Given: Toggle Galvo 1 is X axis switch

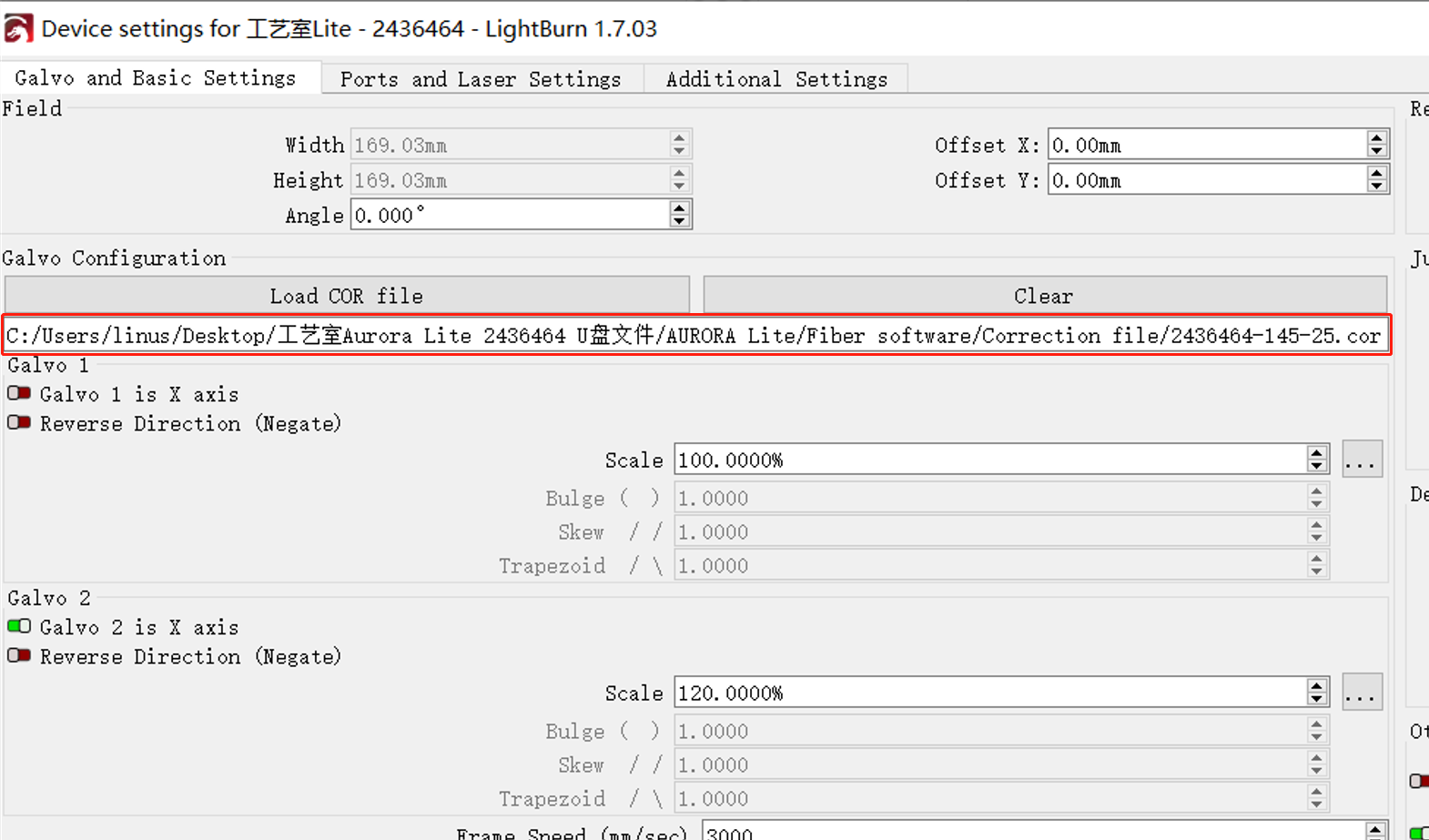Looking at the screenshot, I should pyautogui.click(x=19, y=394).
